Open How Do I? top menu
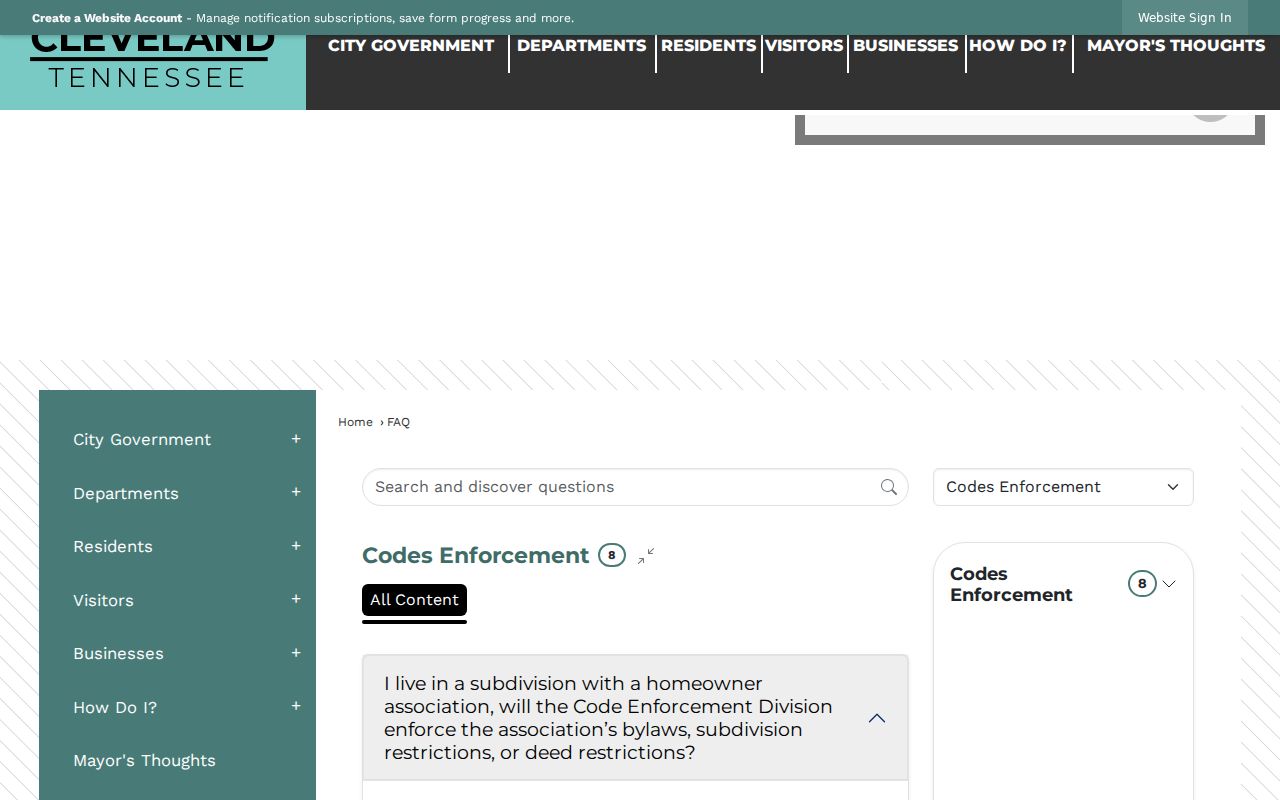1280x800 pixels. [1018, 45]
